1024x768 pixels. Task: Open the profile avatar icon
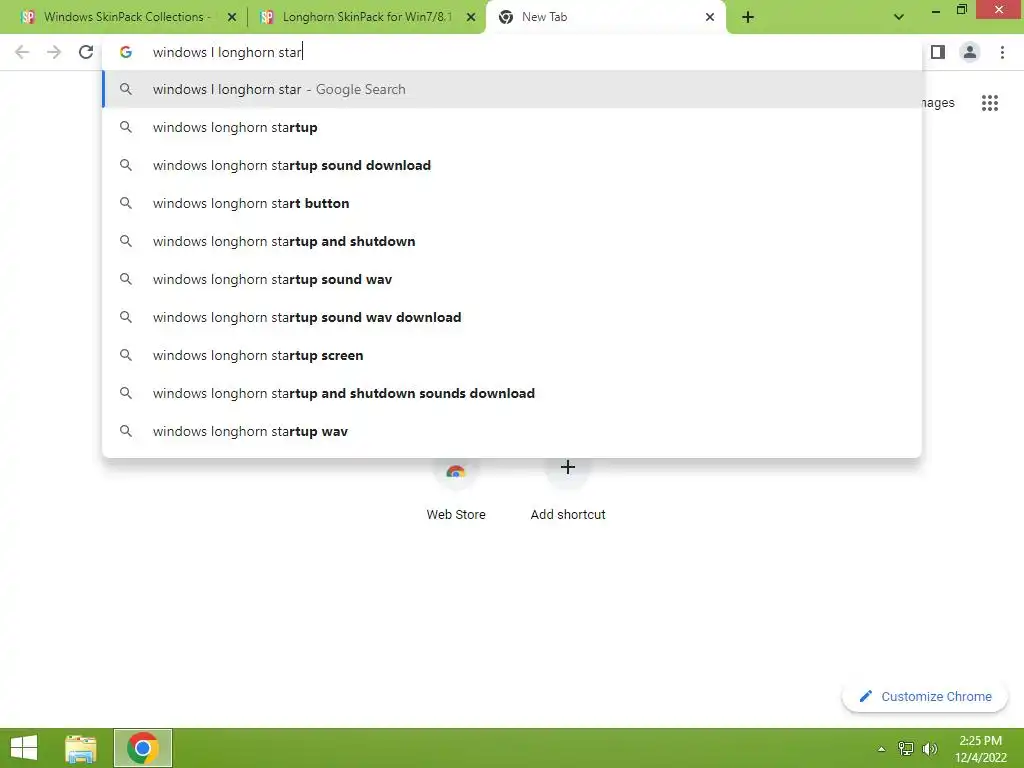[x=970, y=52]
